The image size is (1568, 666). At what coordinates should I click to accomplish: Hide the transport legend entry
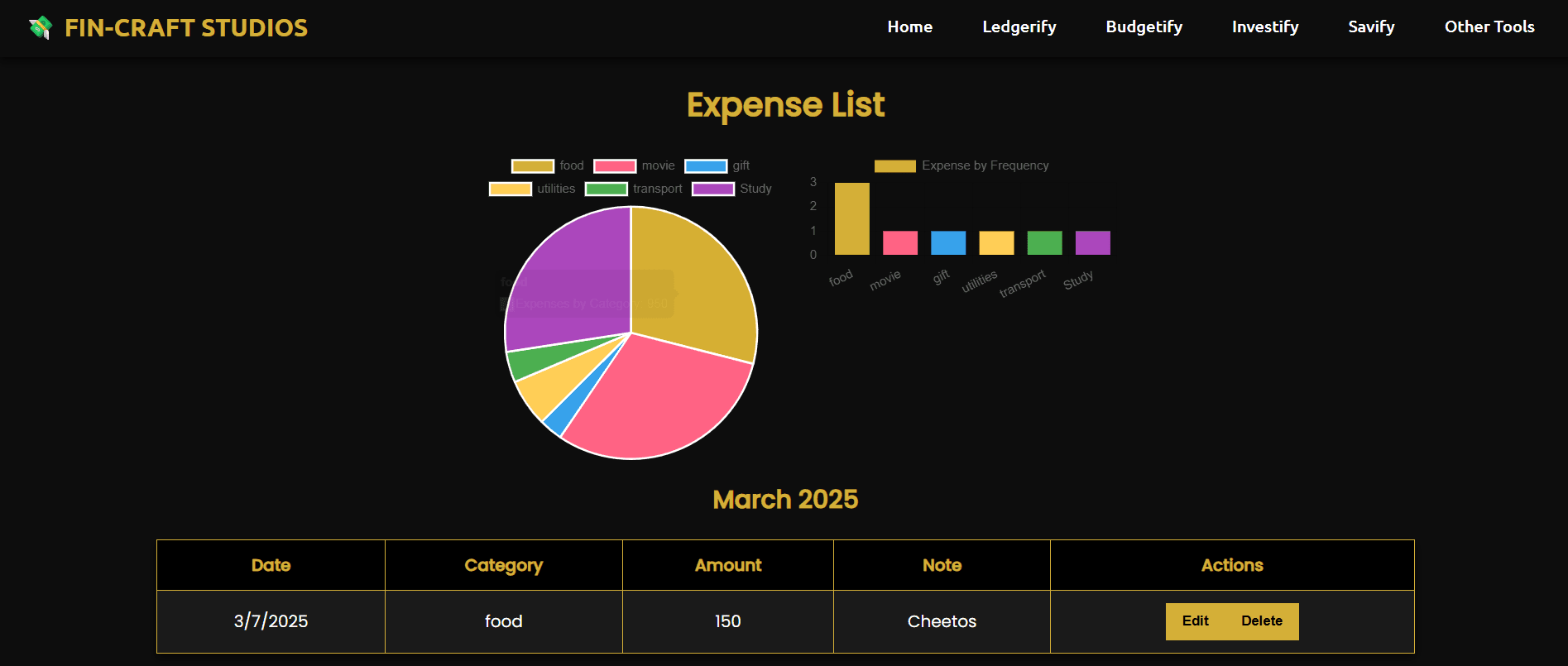(634, 189)
